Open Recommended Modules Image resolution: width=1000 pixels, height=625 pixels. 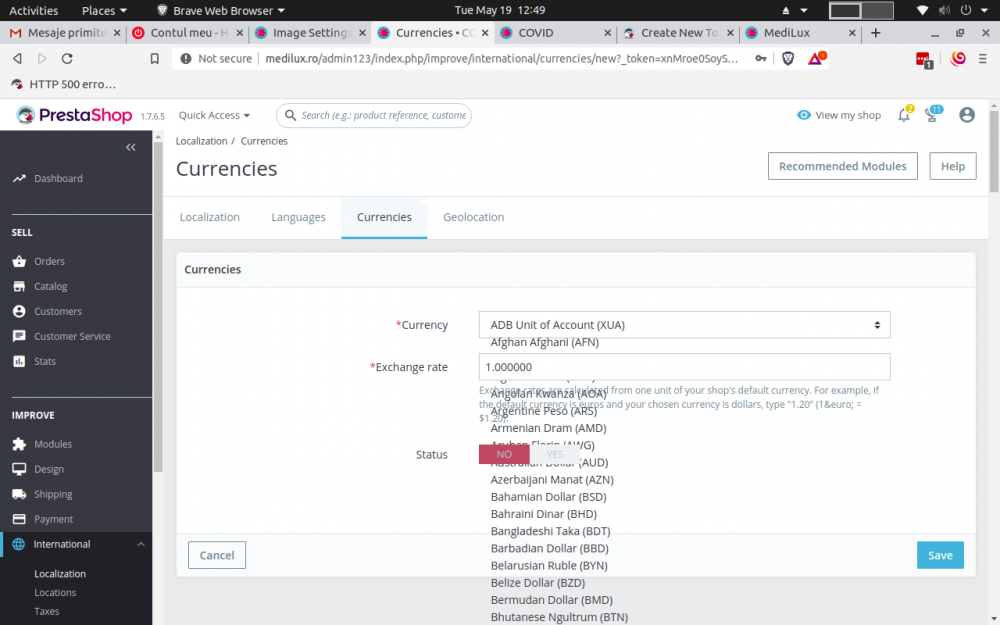pos(843,165)
